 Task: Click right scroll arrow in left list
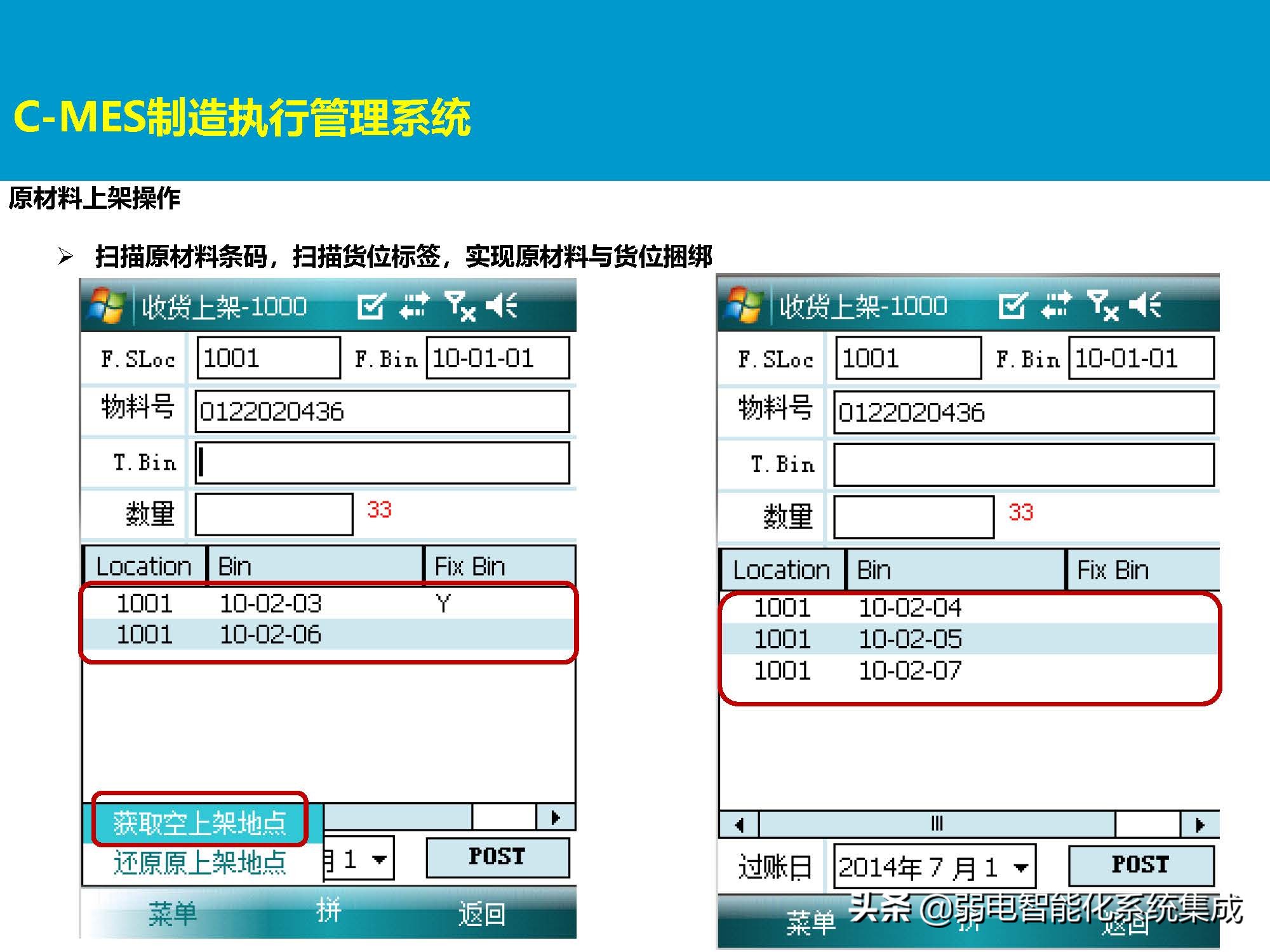tap(556, 817)
